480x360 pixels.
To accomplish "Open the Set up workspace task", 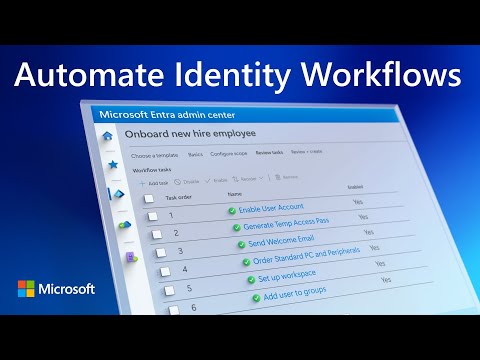I will [x=287, y=276].
